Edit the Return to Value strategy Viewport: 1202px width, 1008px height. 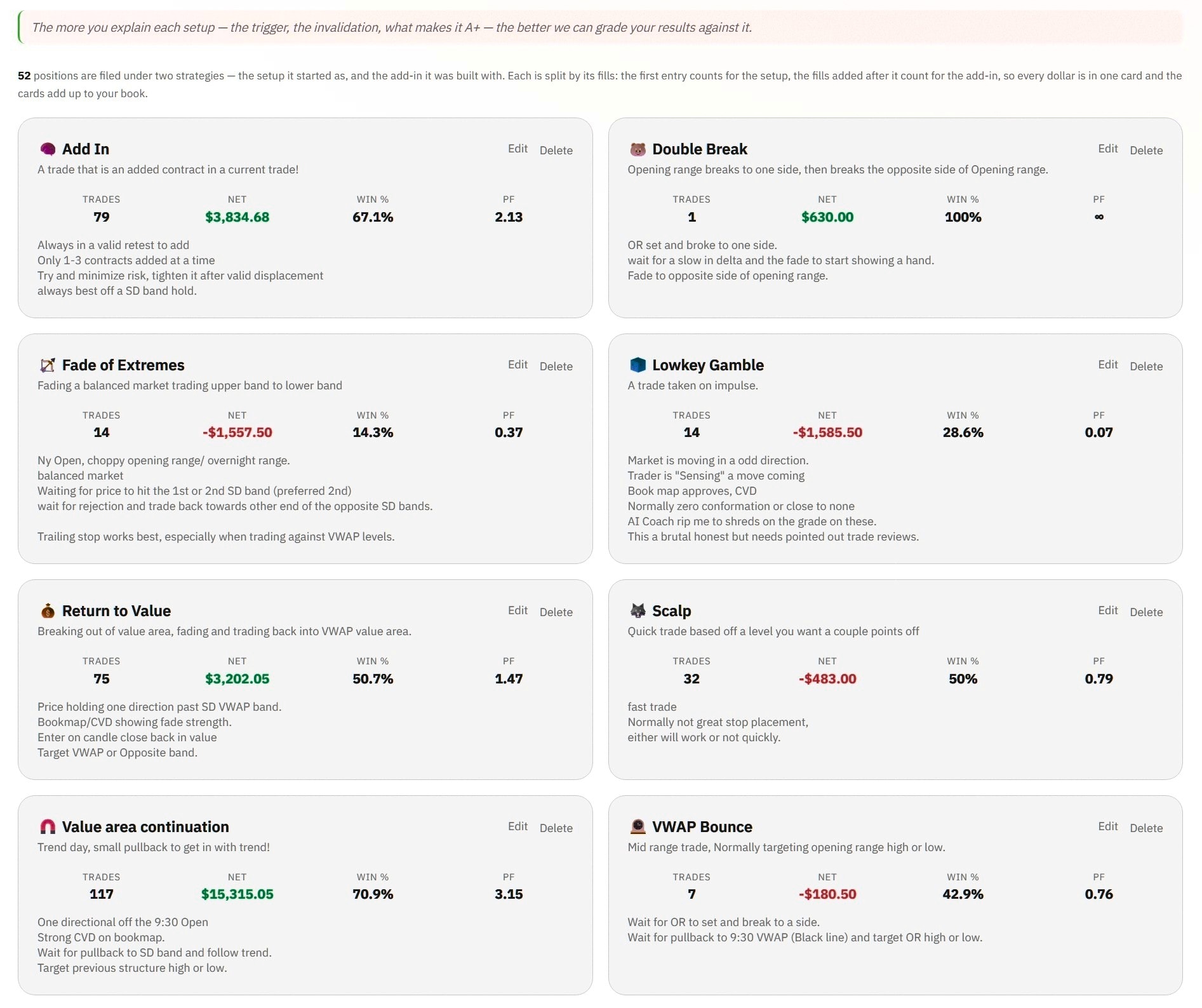[518, 610]
